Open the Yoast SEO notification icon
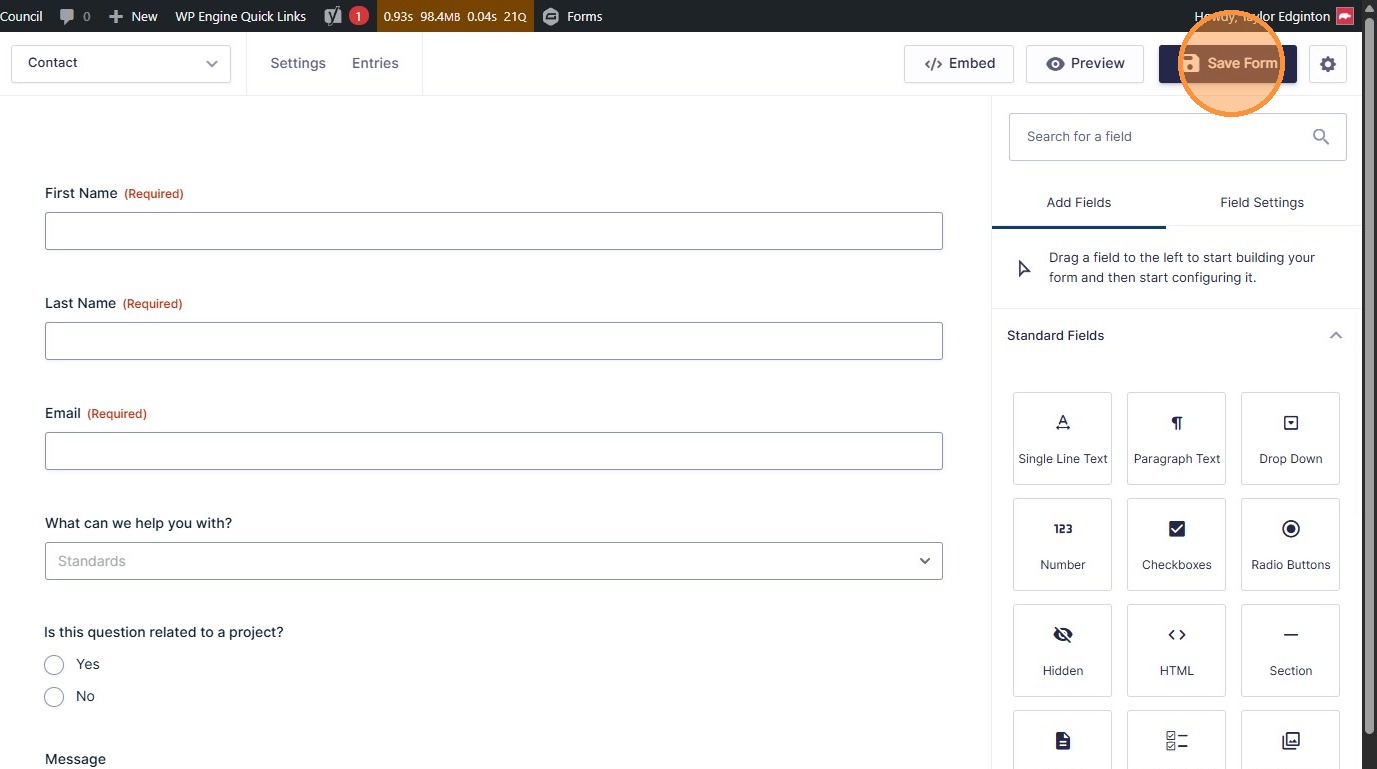Image resolution: width=1377 pixels, height=769 pixels. coord(346,16)
